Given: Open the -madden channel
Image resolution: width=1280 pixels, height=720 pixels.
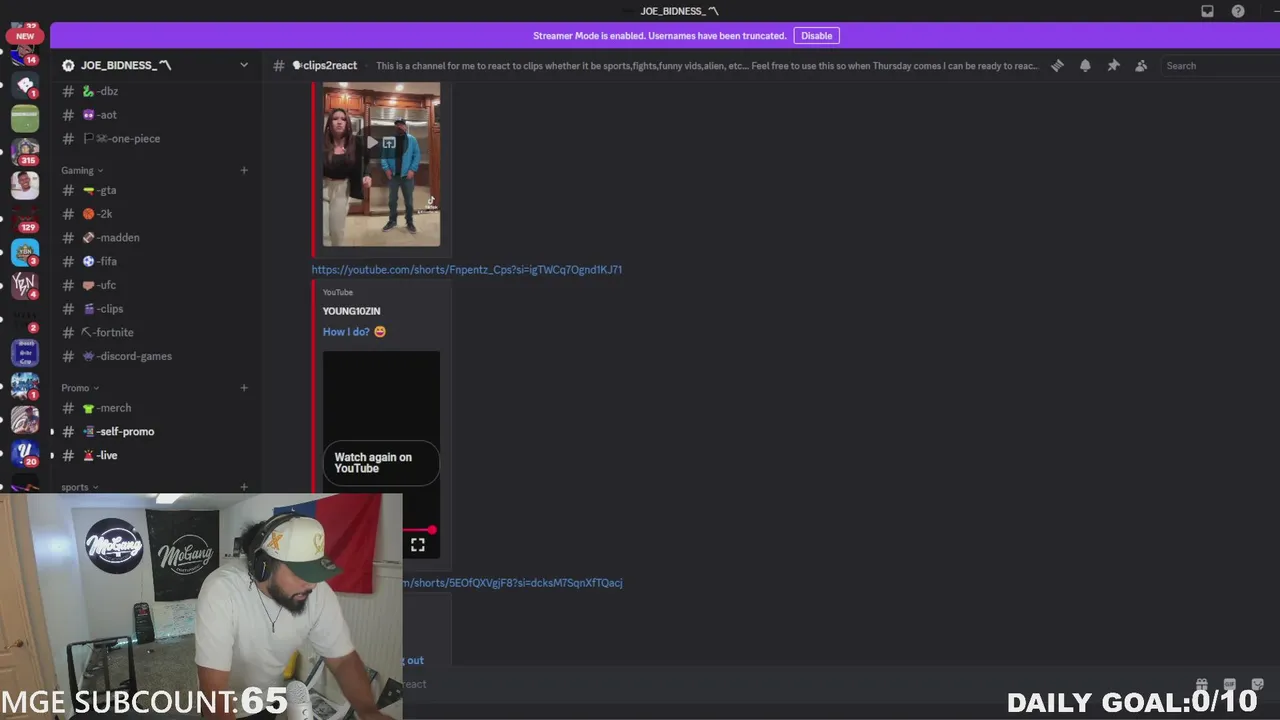Looking at the screenshot, I should coord(155,238).
